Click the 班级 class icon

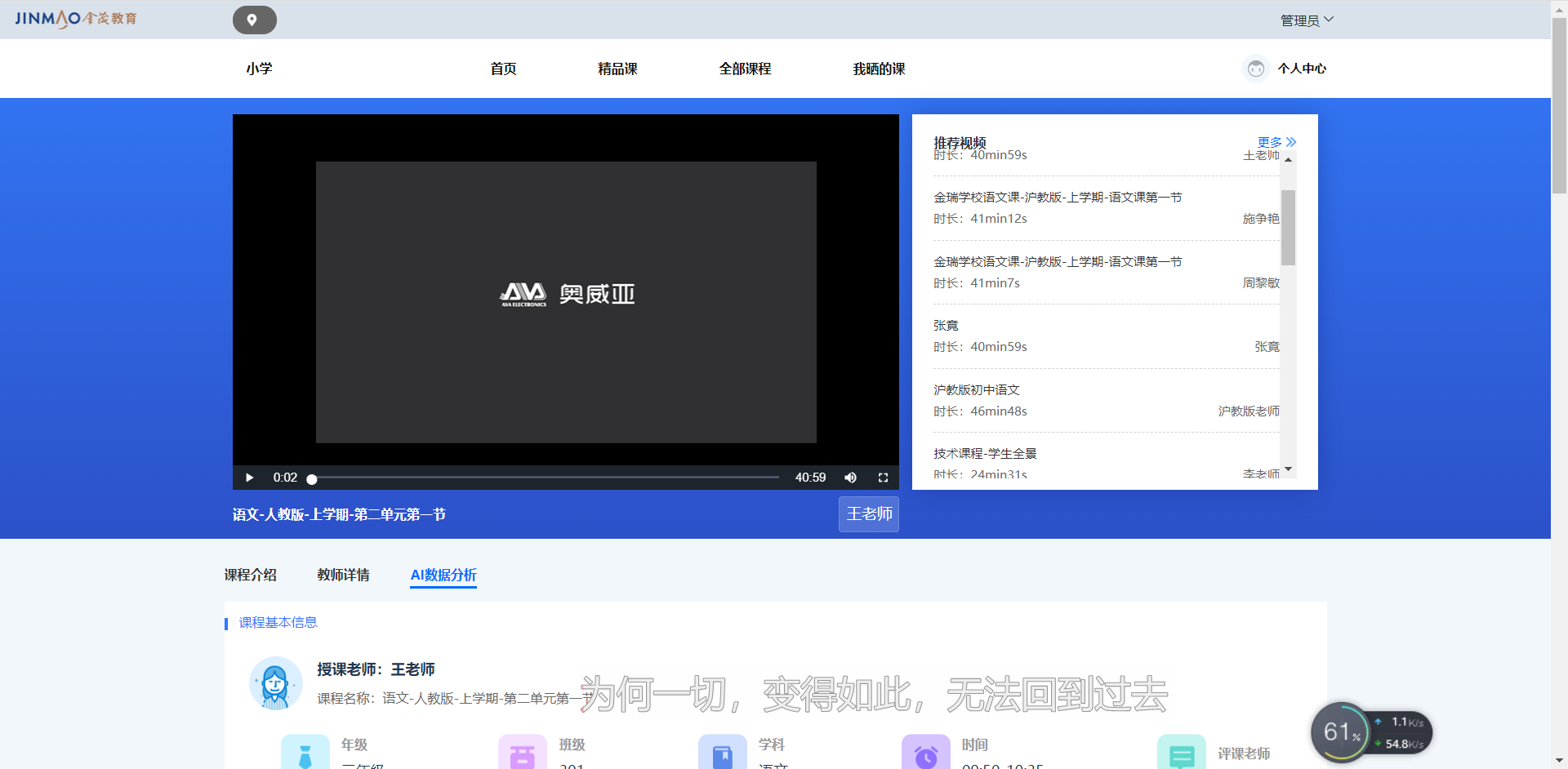tap(523, 752)
